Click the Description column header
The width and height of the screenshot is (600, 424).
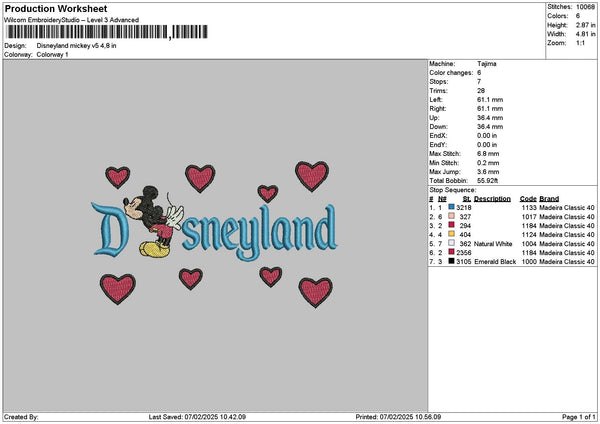[492, 199]
